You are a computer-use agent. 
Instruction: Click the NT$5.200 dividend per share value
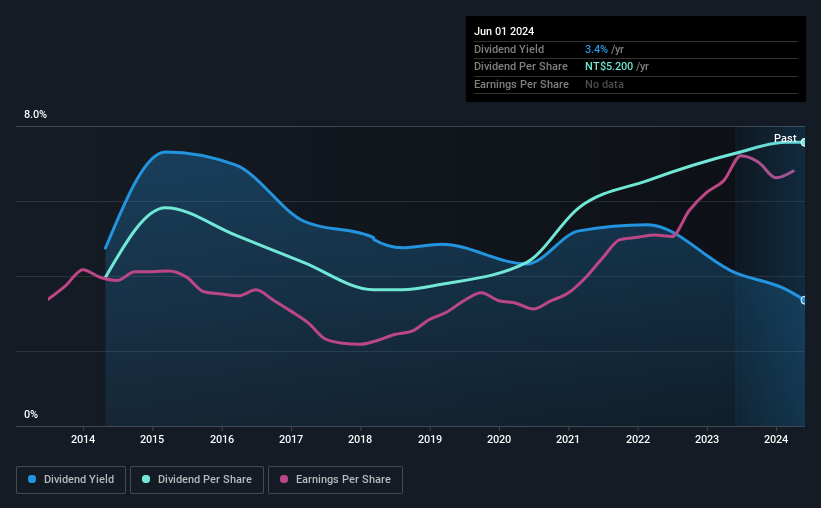tap(609, 67)
